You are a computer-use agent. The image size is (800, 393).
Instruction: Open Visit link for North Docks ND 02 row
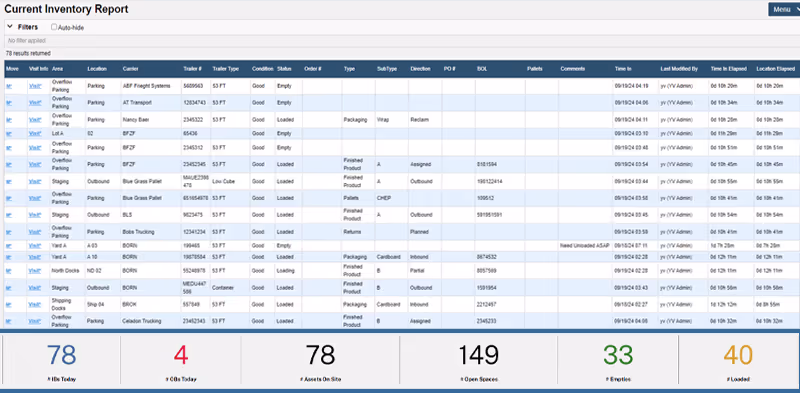[35, 271]
